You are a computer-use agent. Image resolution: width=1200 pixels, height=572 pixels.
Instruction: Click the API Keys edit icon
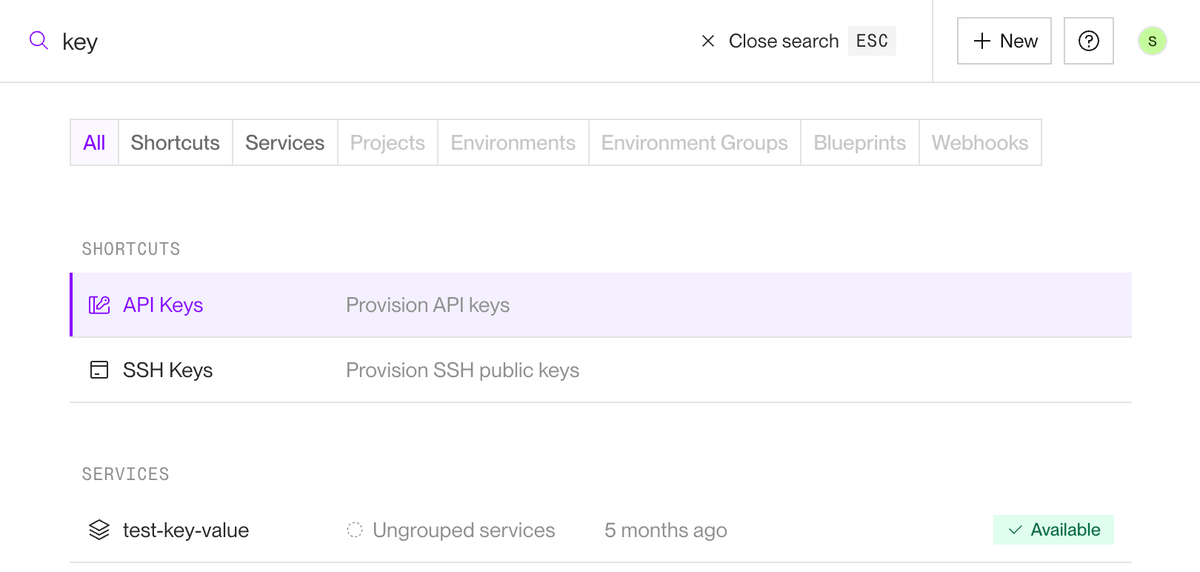(99, 305)
